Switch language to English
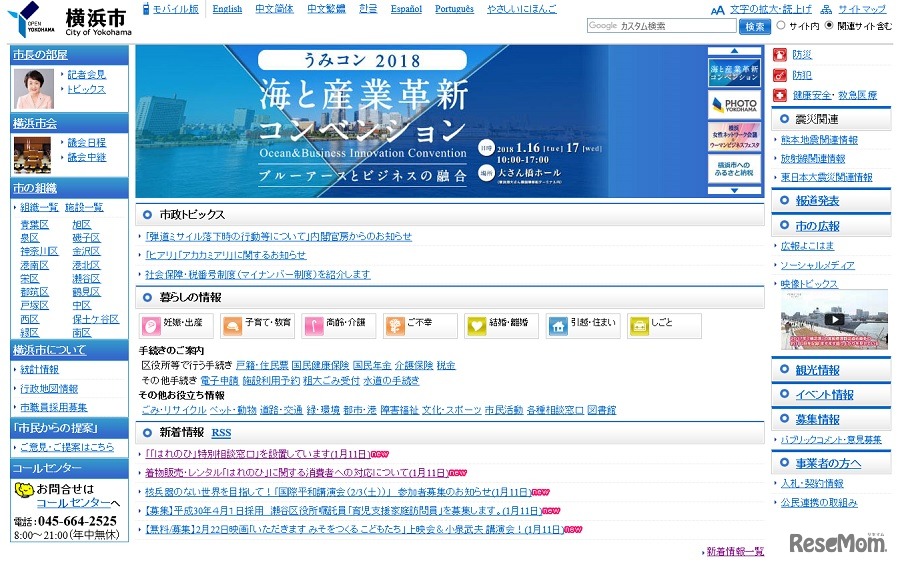This screenshot has width=900, height=566. (227, 9)
